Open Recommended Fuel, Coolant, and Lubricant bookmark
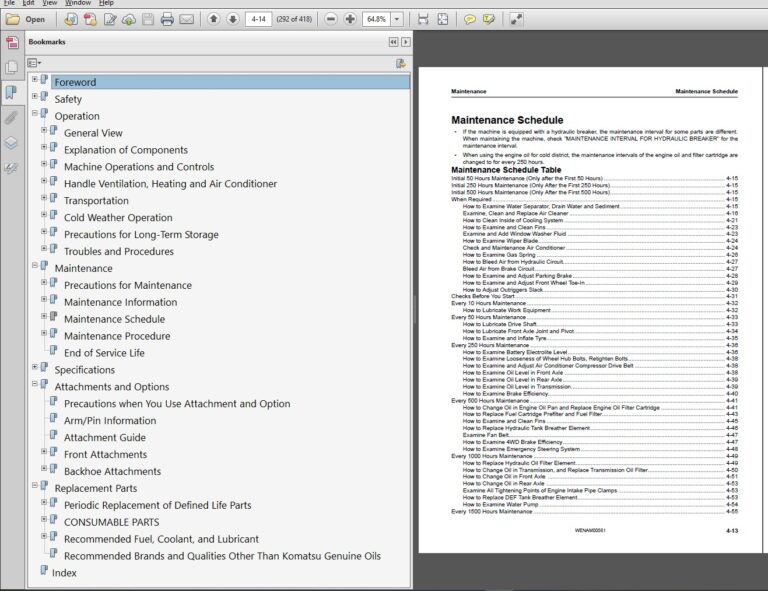The image size is (768, 591). coord(161,539)
